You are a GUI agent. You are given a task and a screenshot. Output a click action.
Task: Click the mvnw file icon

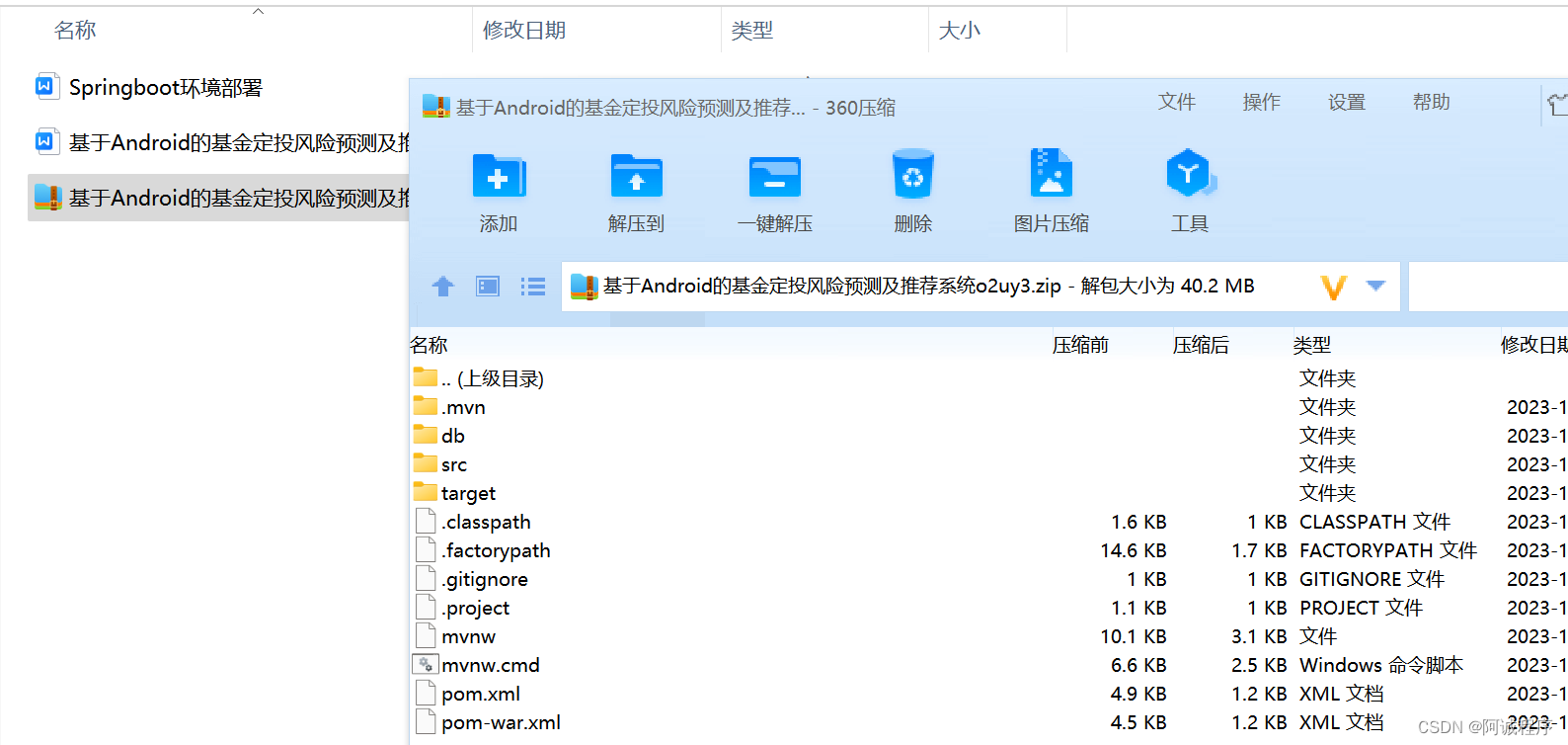tap(426, 636)
